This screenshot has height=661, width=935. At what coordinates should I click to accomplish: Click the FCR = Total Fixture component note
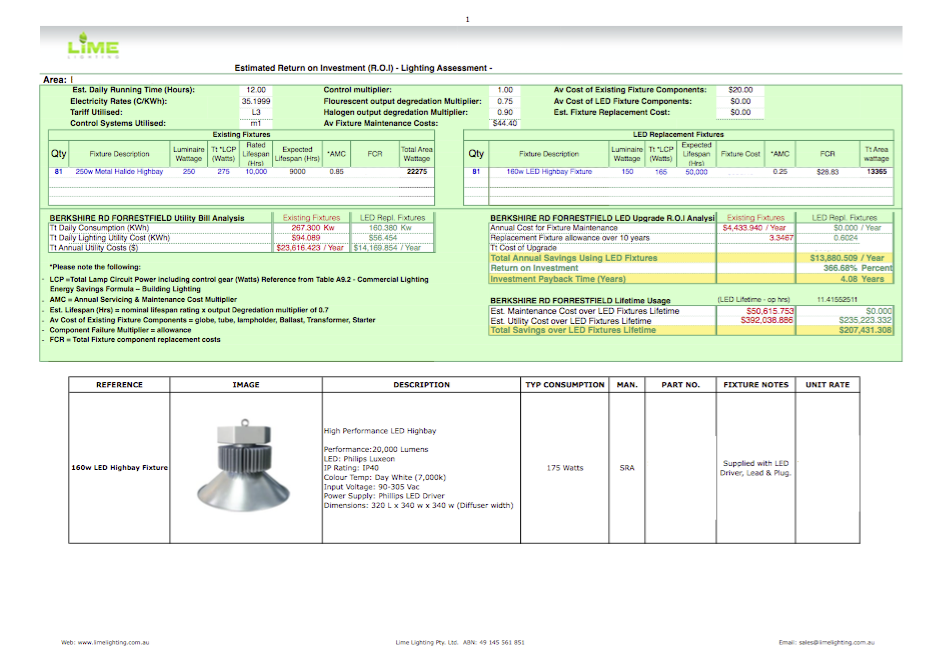point(135,340)
